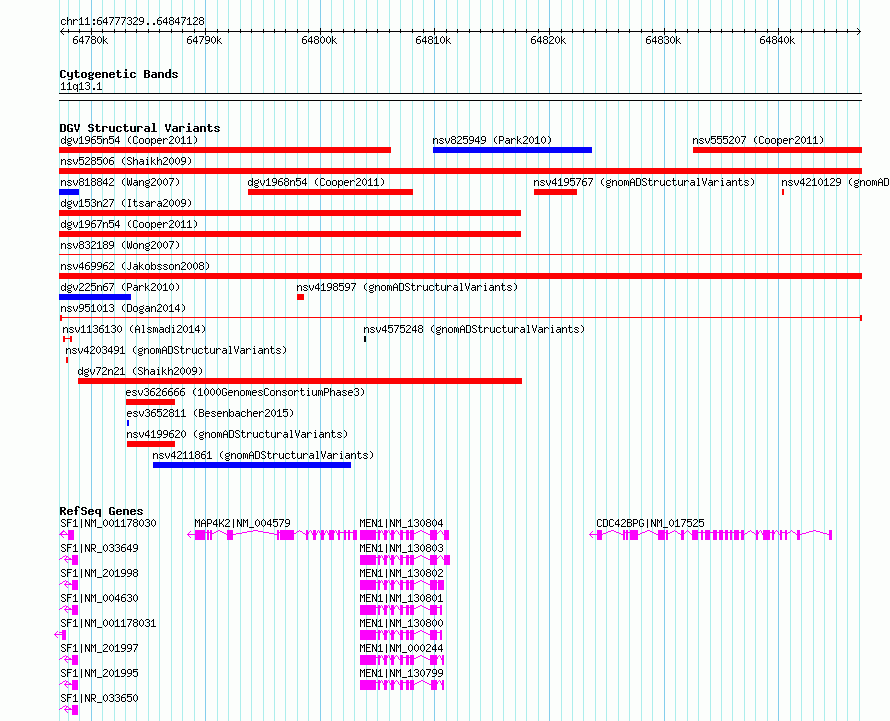Click the MEN1|NM_000244 transcript label
The image size is (890, 721).
(x=401, y=648)
